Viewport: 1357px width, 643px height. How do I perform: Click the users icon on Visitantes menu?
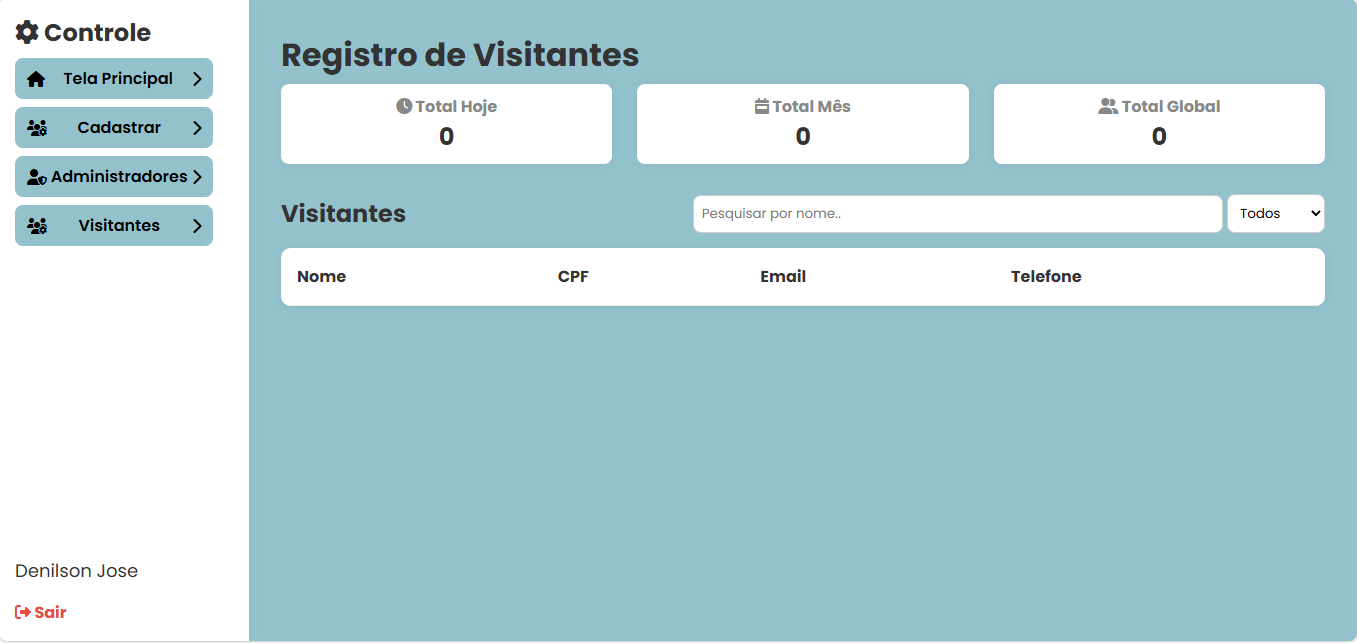(x=37, y=226)
